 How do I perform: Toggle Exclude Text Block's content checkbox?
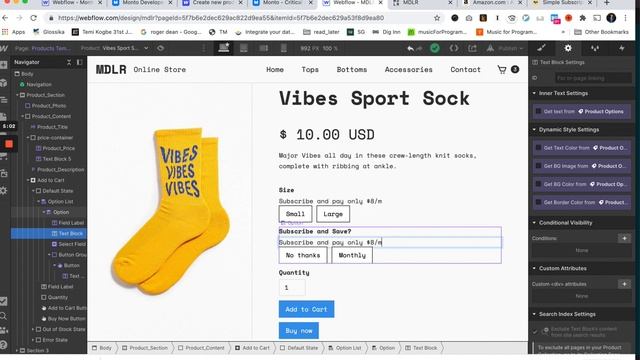point(536,331)
